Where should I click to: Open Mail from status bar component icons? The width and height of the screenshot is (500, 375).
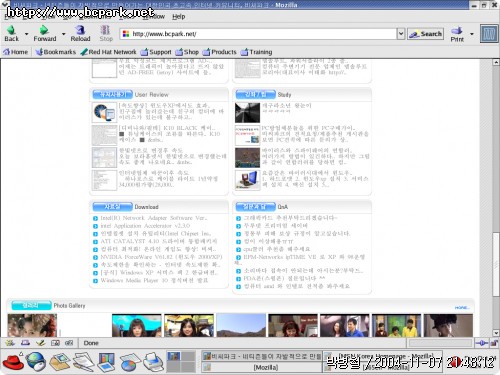(25, 343)
